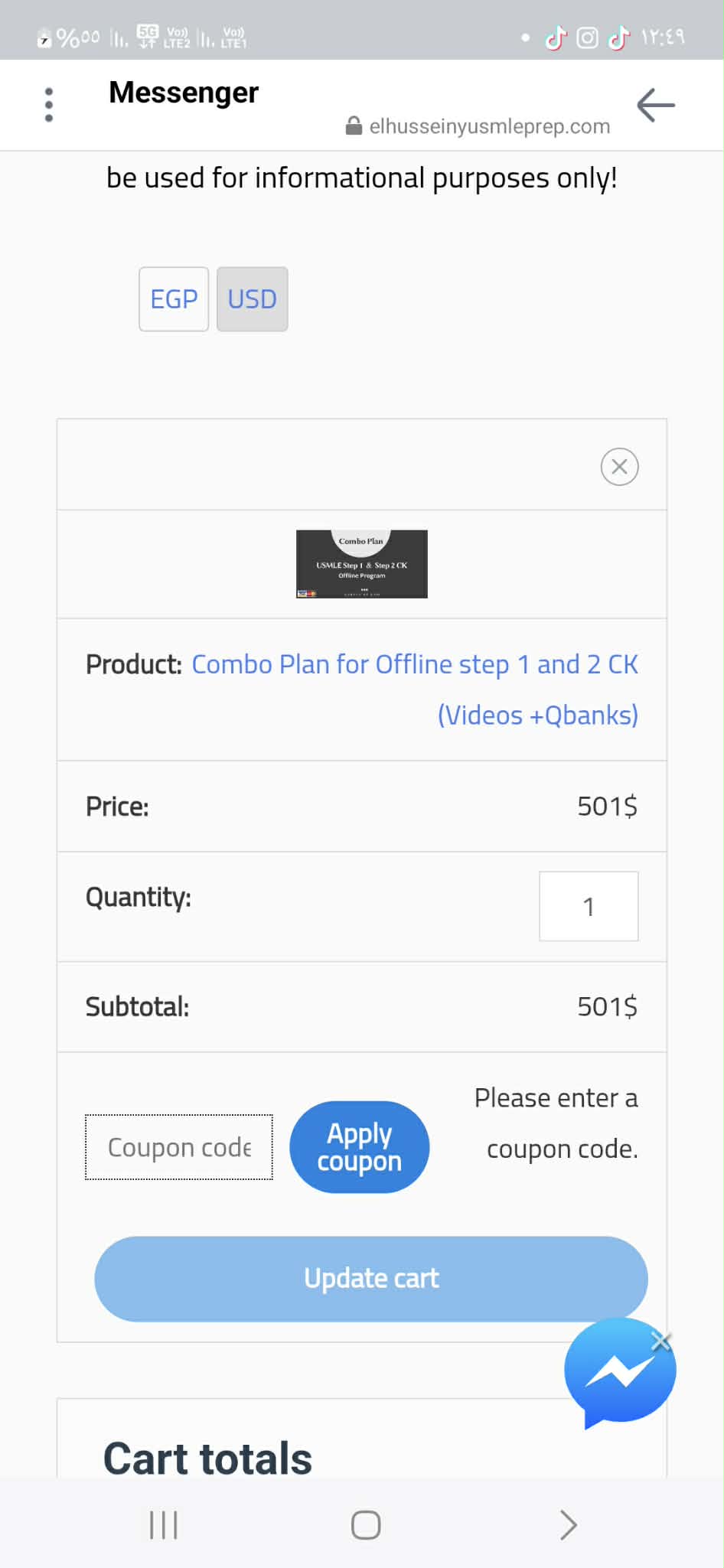The image size is (724, 1568).
Task: Tap the Instagram notification icon in status bar
Action: tap(587, 37)
